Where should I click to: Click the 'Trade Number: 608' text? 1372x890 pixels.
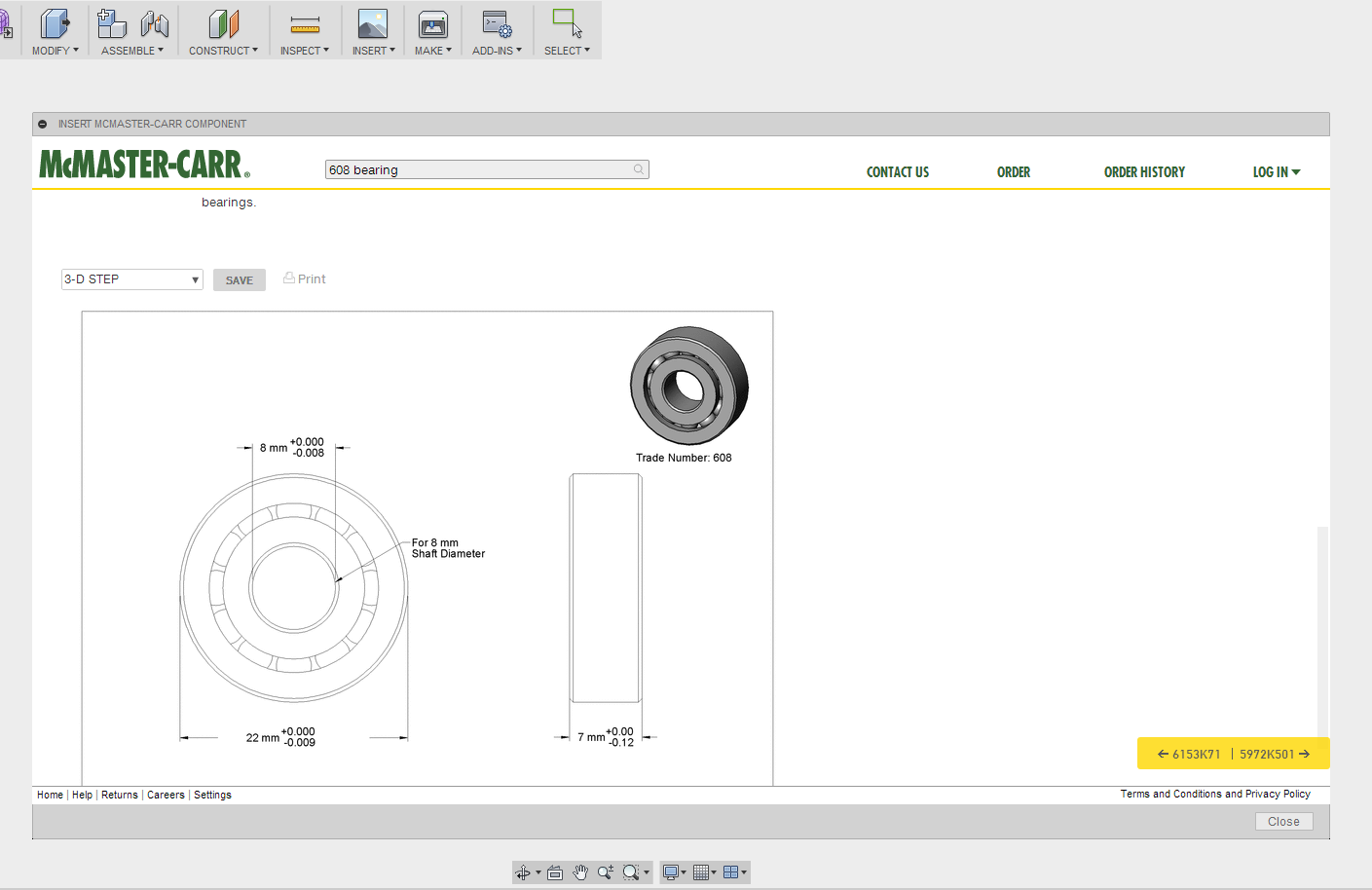pos(684,458)
